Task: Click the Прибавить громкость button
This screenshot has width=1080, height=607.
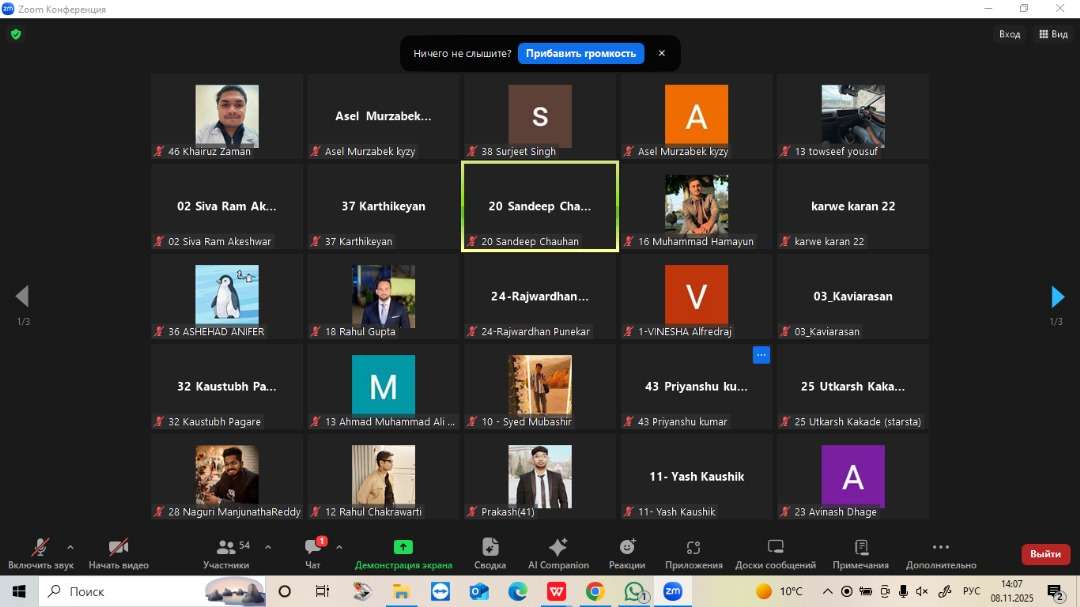Action: point(580,53)
